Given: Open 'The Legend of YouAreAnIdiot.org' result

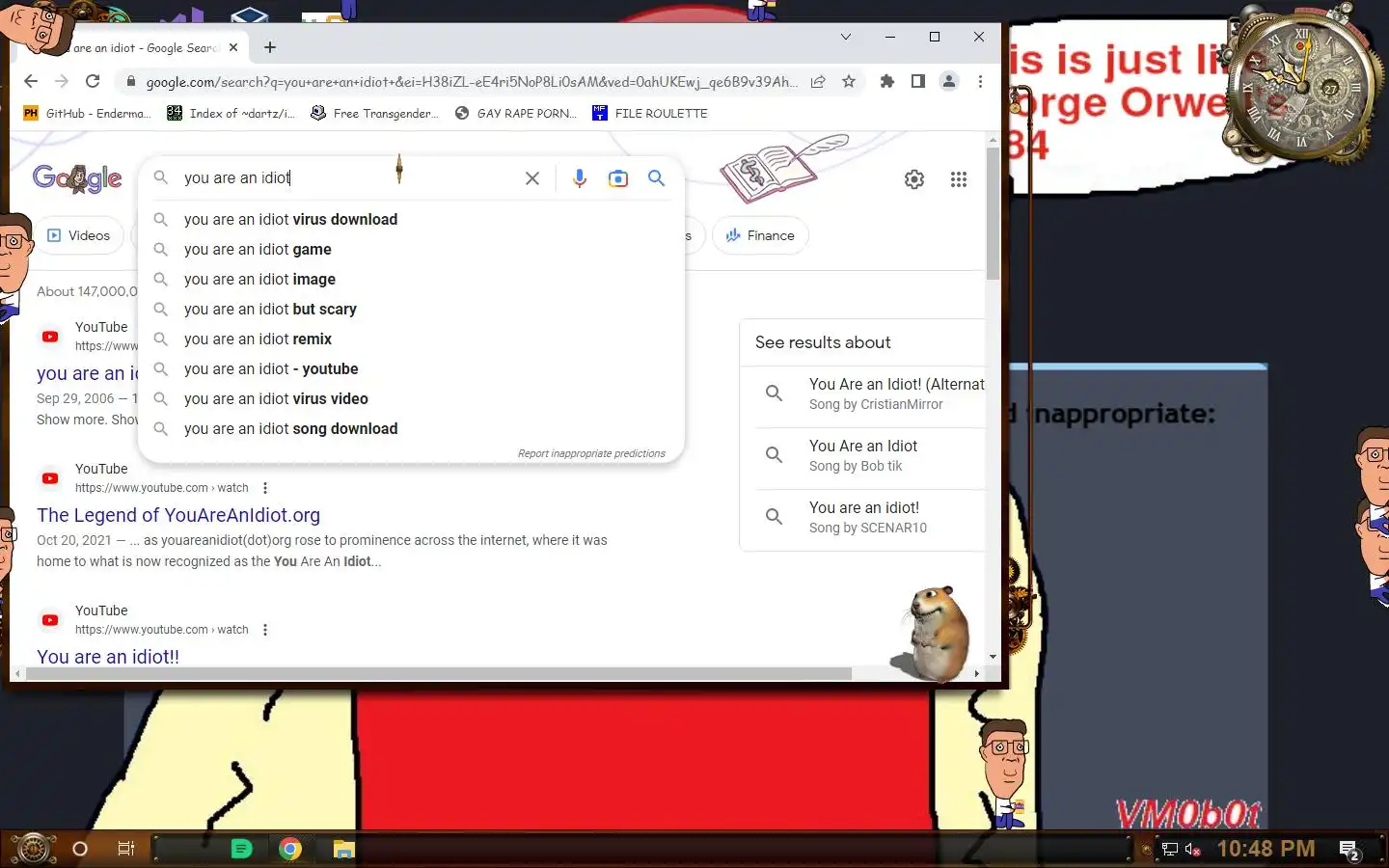Looking at the screenshot, I should click(x=178, y=515).
